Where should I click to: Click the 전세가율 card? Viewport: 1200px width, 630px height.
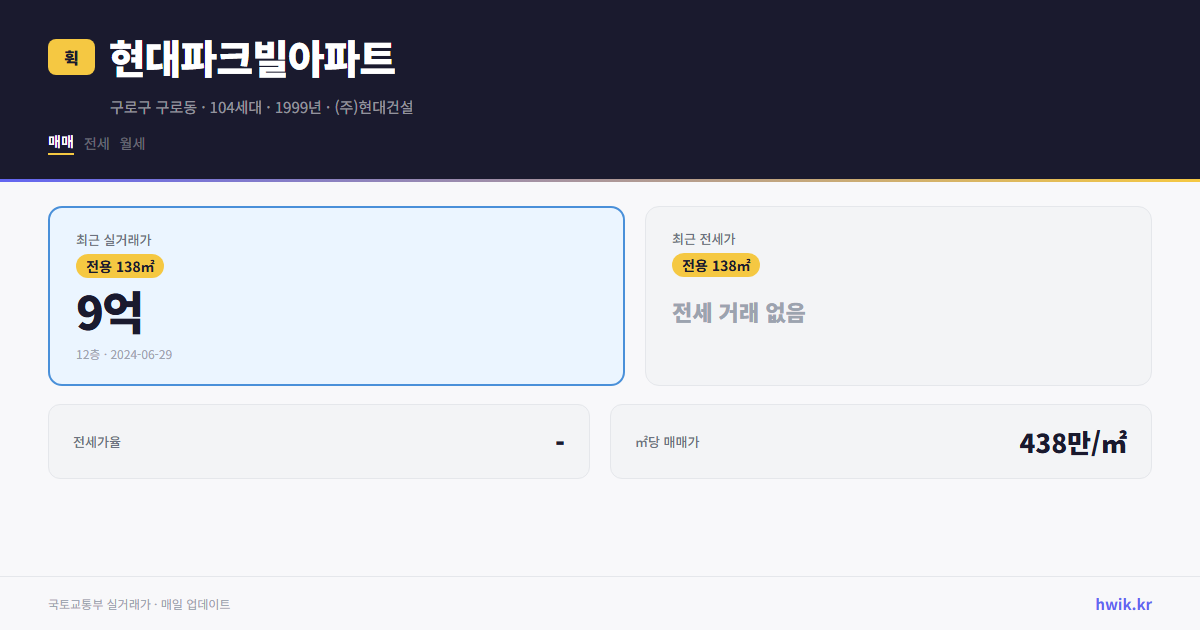(319, 441)
